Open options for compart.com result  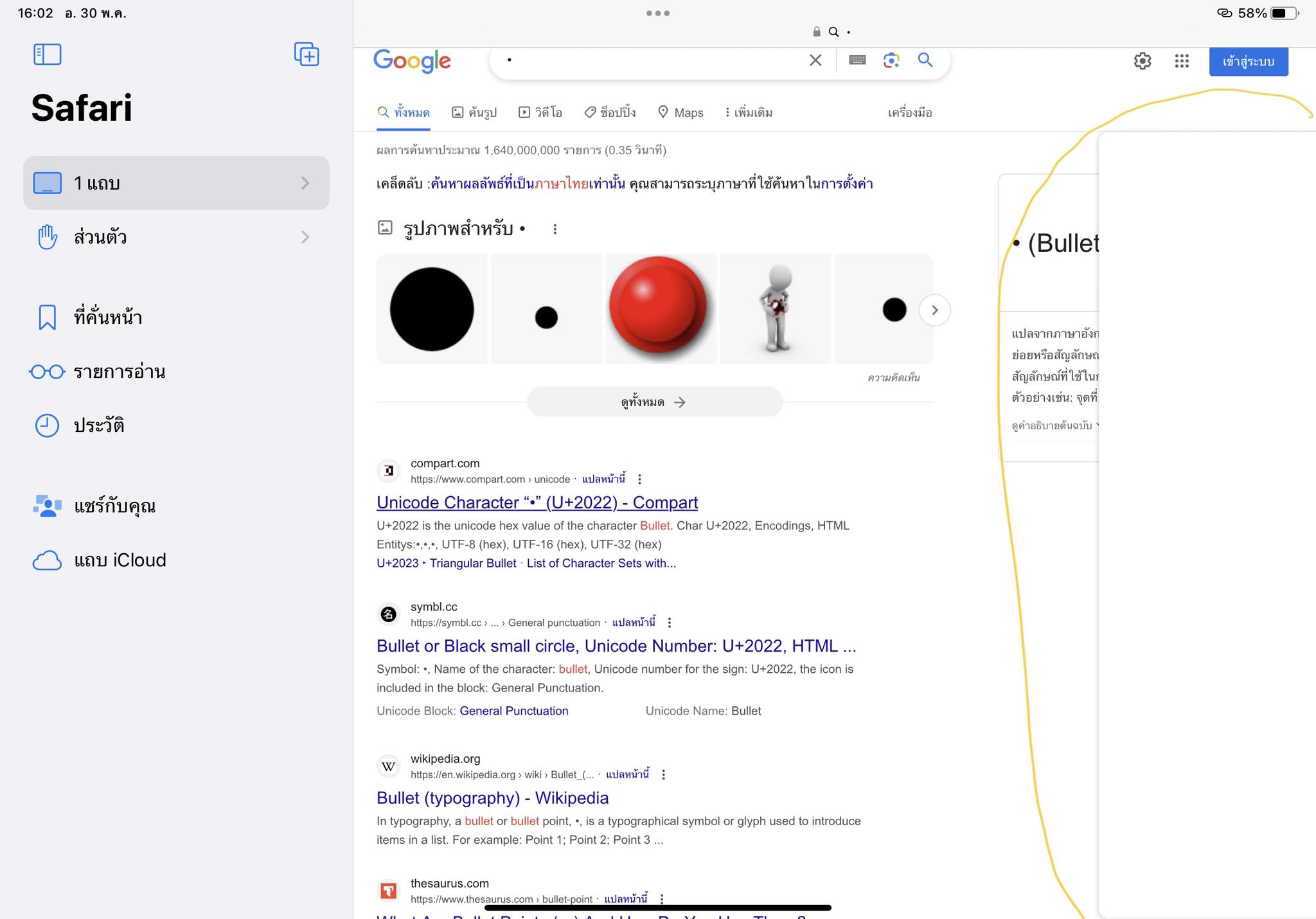[x=639, y=479]
